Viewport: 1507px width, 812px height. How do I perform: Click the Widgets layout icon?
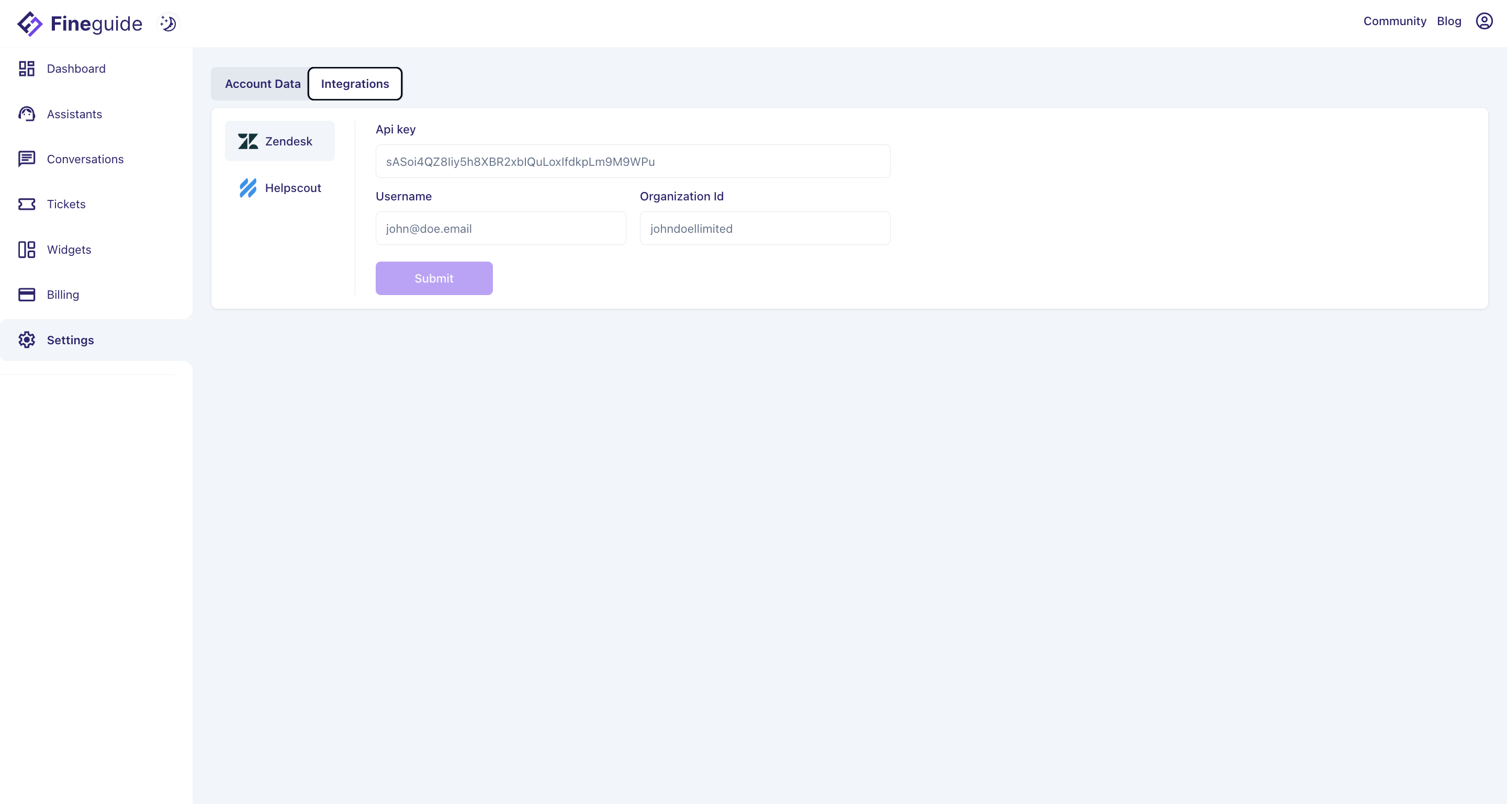tap(26, 250)
